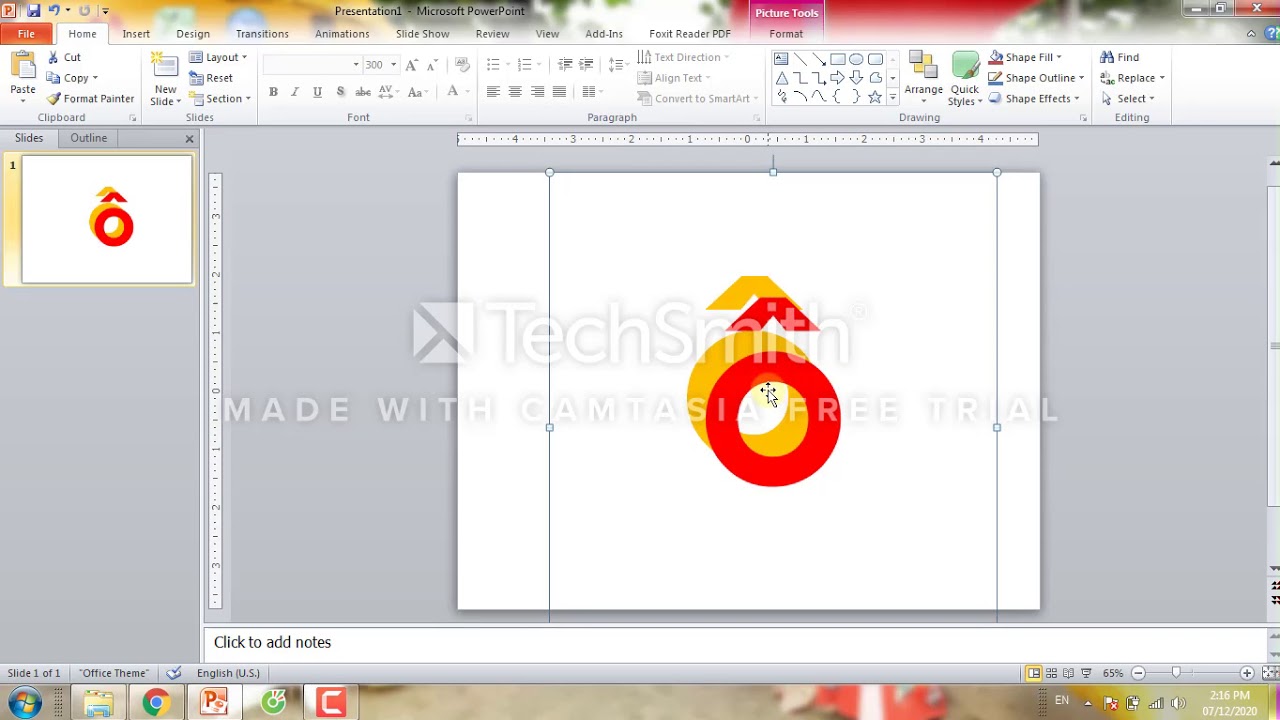Screen dimensions: 1280x720
Task: Toggle Underline formatting
Action: coord(317,92)
